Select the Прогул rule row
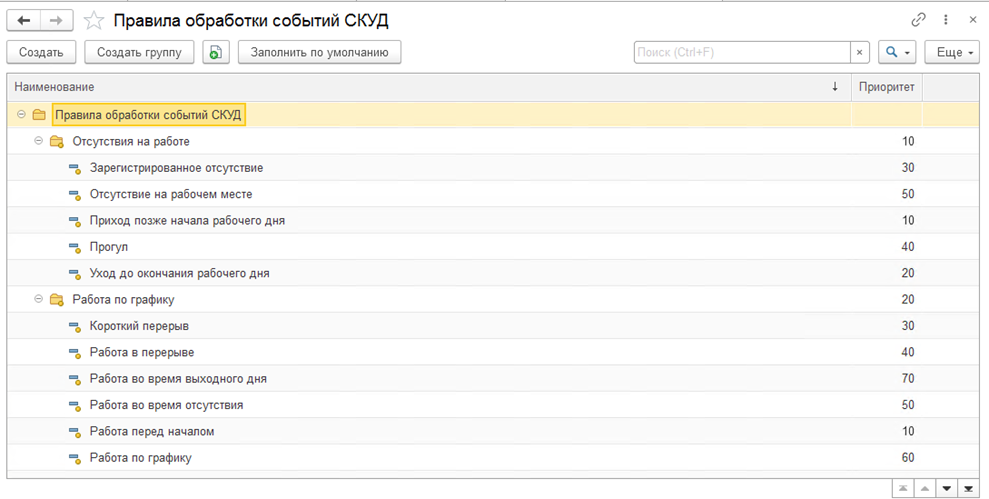Image resolution: width=989 pixels, height=499 pixels. 109,247
